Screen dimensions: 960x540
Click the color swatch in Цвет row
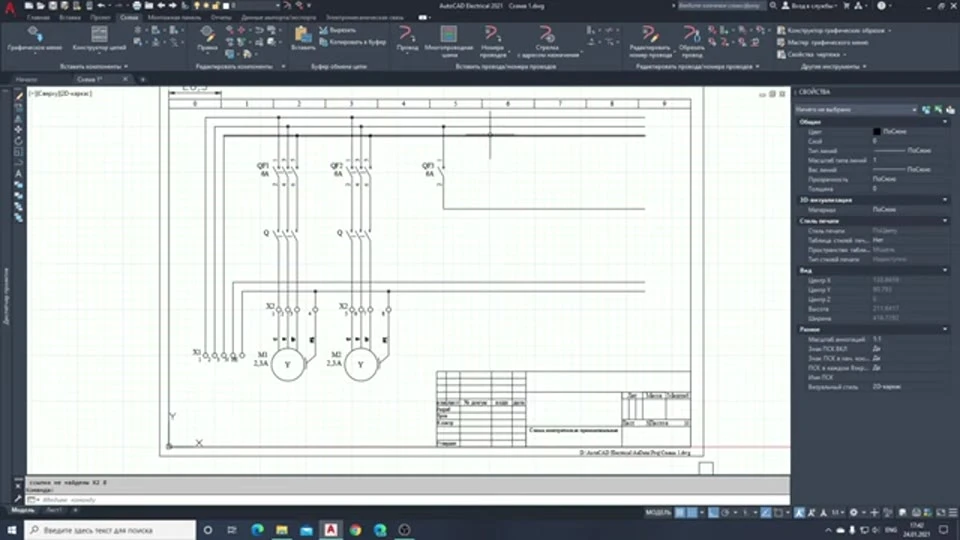point(876,132)
